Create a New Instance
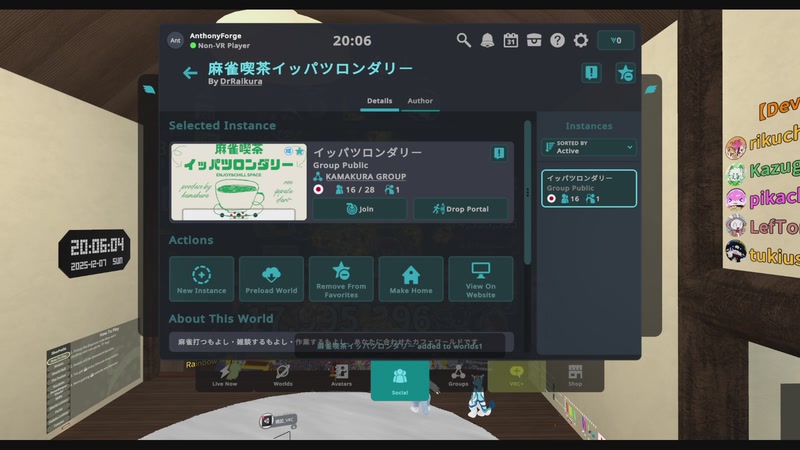This screenshot has height=450, width=800. coord(202,279)
